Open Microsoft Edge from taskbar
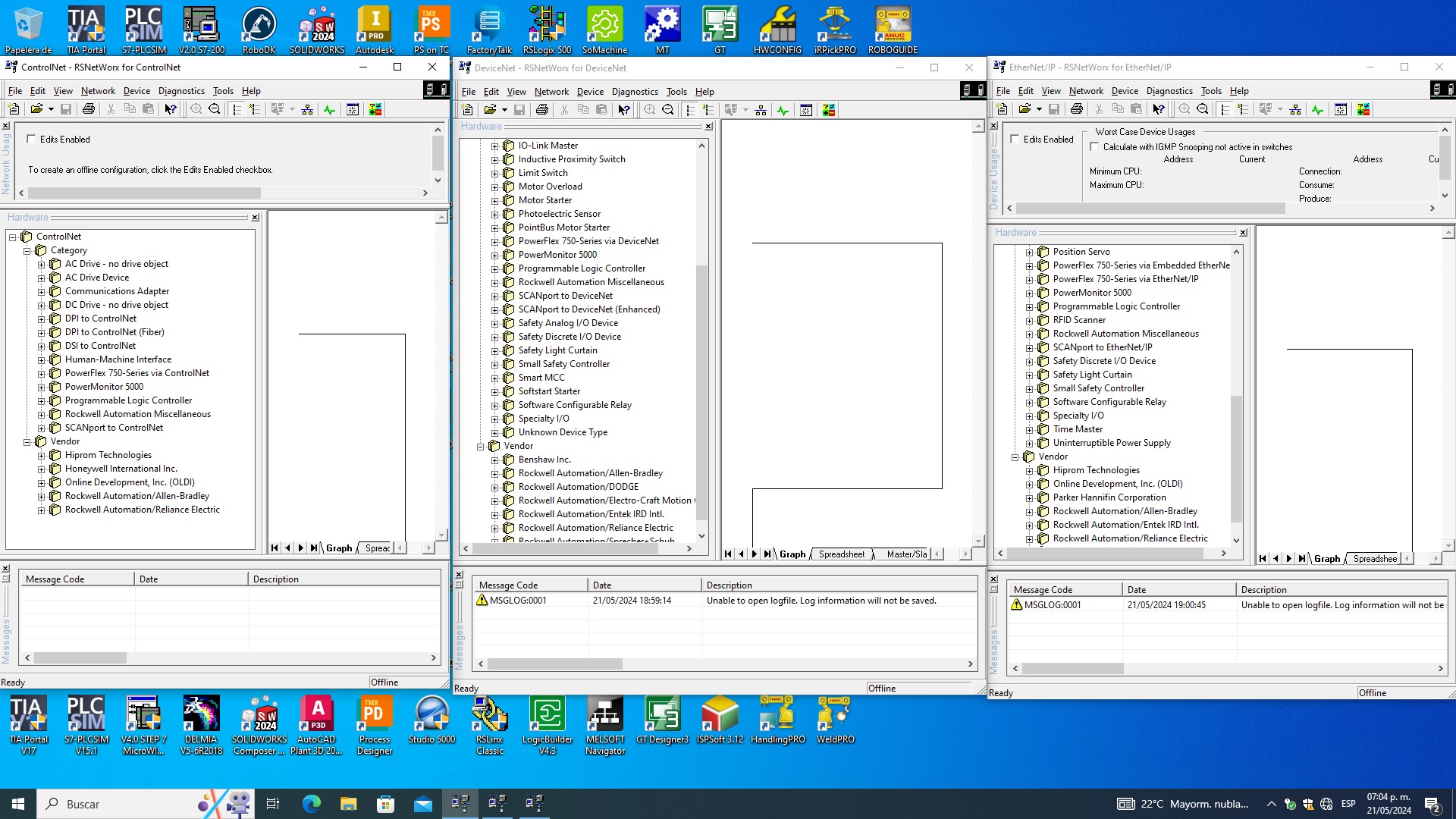Screen dimensions: 1456x819 pyautogui.click(x=311, y=804)
